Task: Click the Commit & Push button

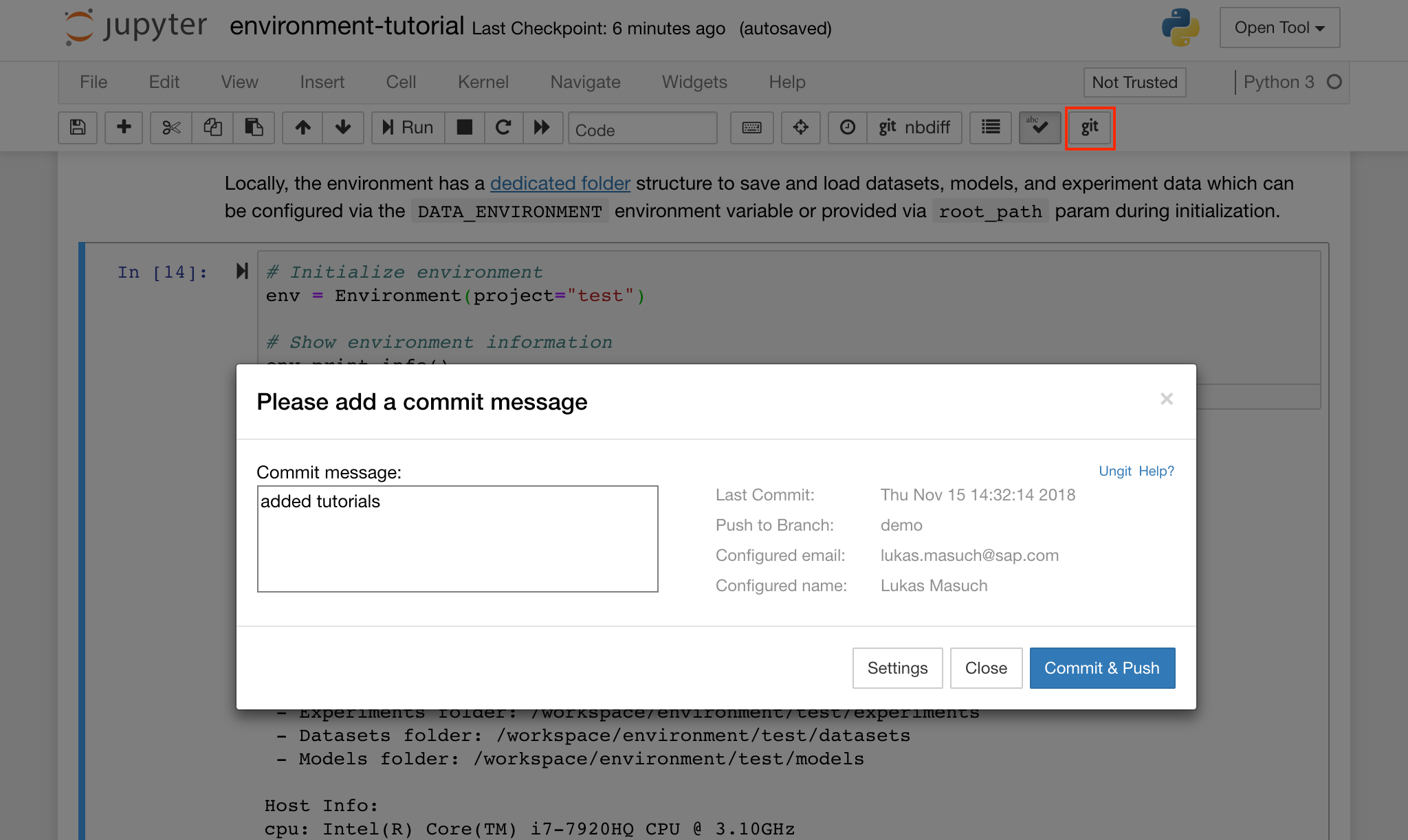Action: pyautogui.click(x=1101, y=667)
